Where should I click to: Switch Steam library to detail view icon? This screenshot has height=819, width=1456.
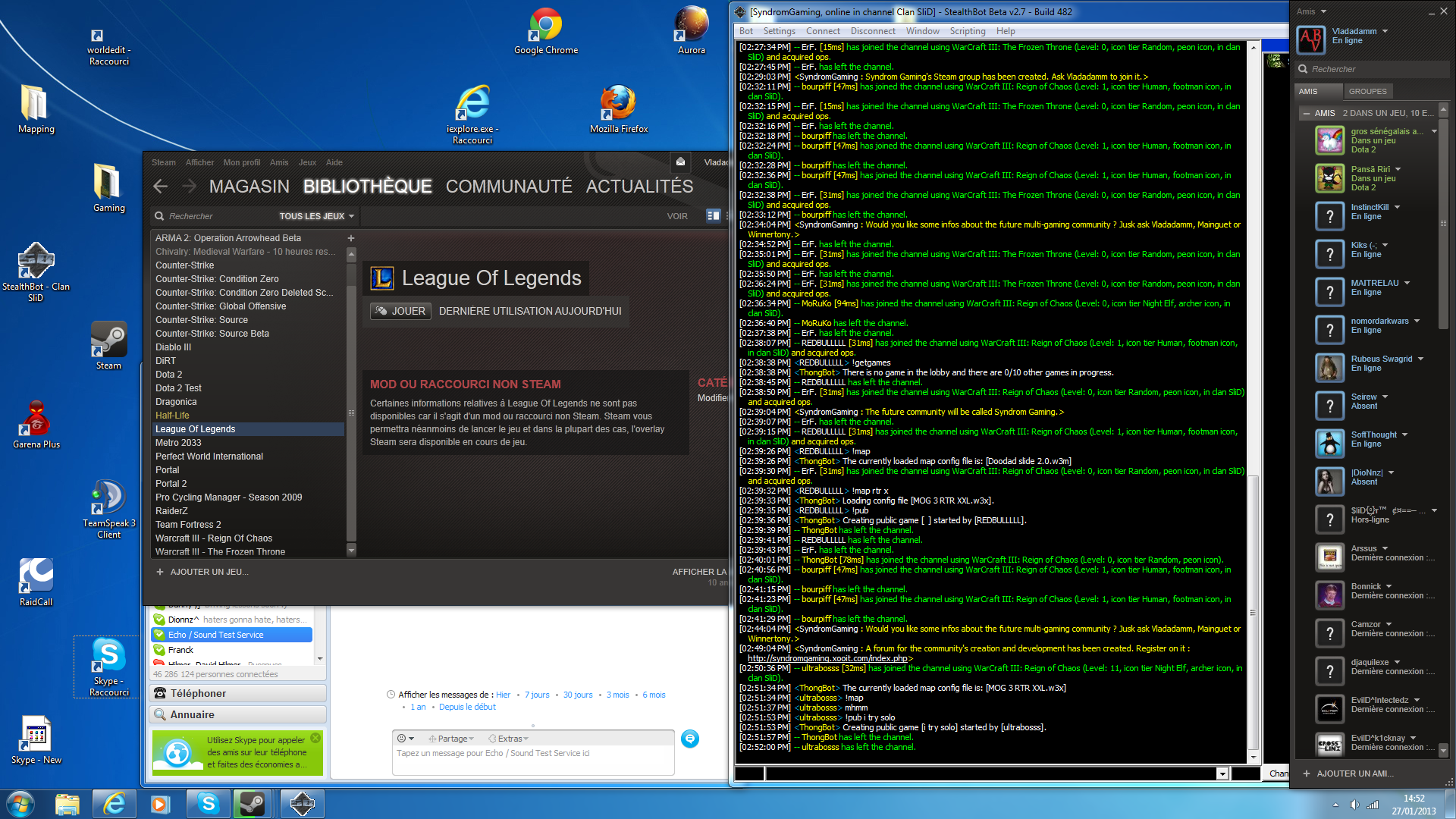tap(713, 216)
